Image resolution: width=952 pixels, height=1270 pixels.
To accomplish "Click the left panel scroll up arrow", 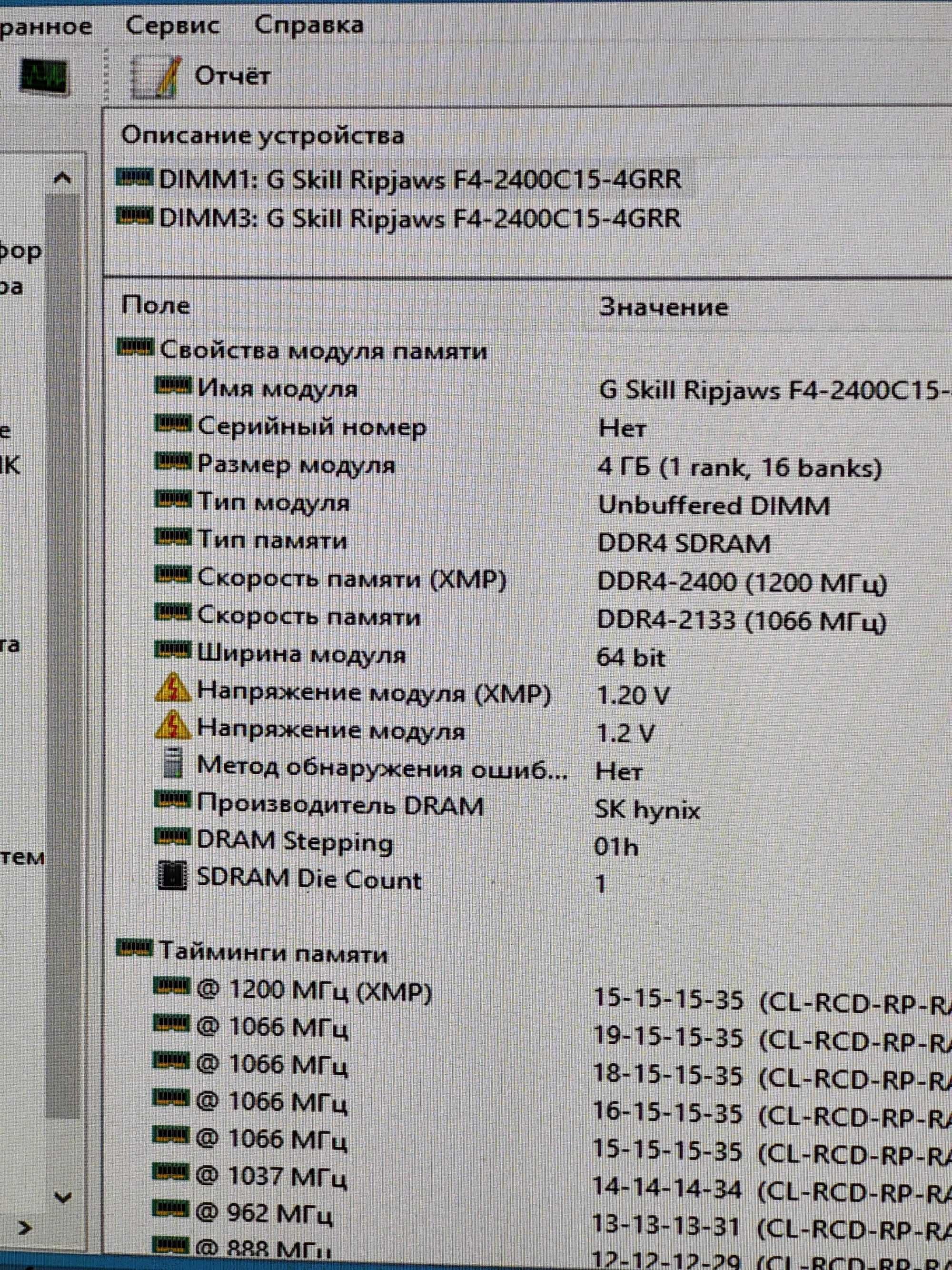I will pos(62,178).
